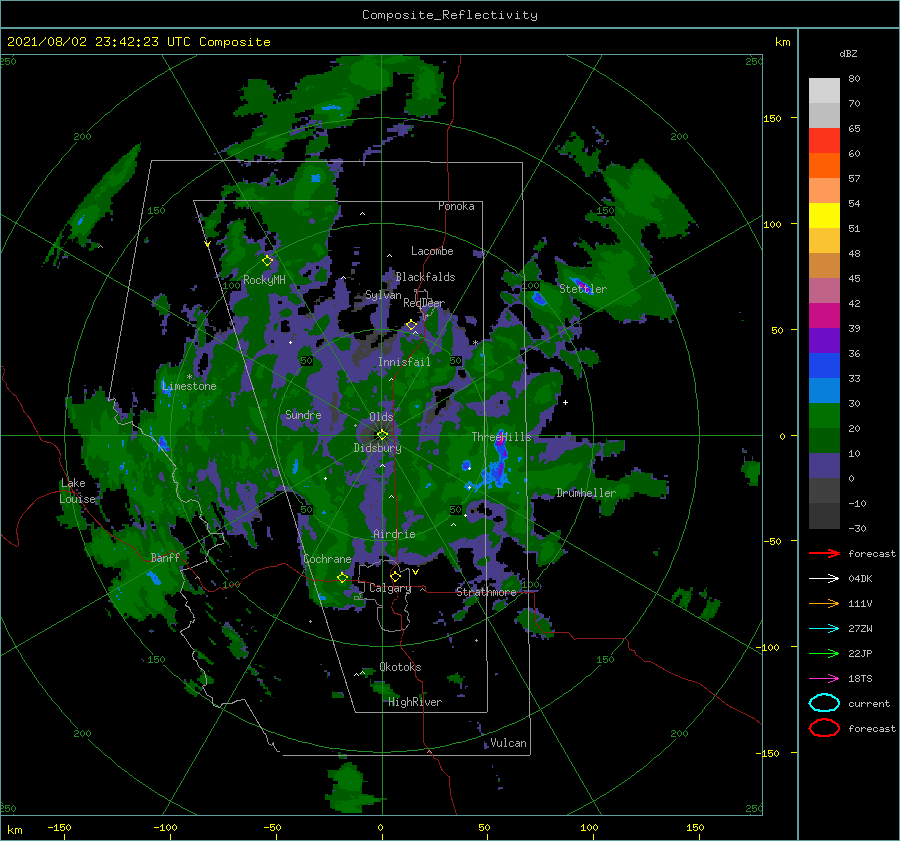The width and height of the screenshot is (900, 841).
Task: Click the white 04DK arrow icon
Action: pos(824,579)
